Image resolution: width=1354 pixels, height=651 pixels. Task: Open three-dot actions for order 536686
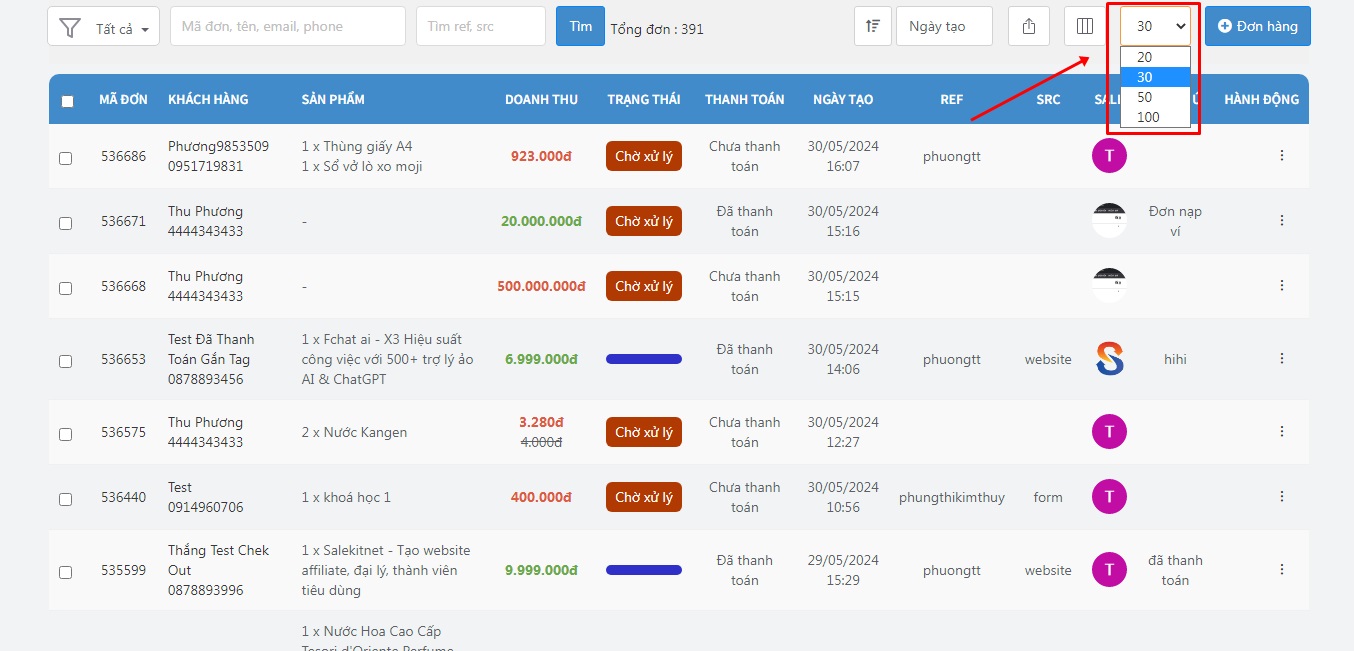(x=1281, y=156)
